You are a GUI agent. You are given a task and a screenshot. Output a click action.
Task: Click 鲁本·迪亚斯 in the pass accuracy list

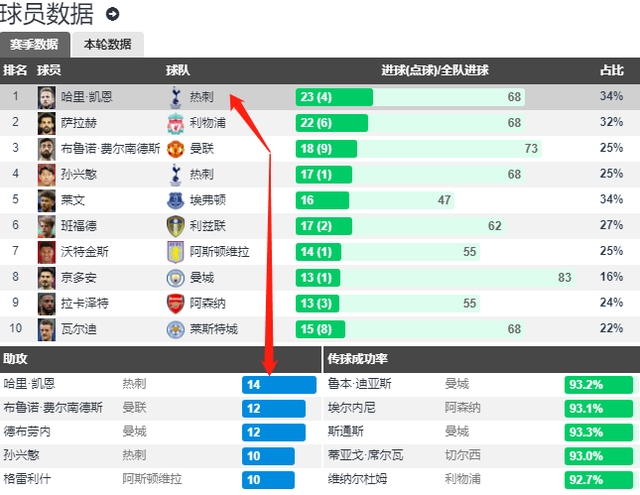[360, 384]
